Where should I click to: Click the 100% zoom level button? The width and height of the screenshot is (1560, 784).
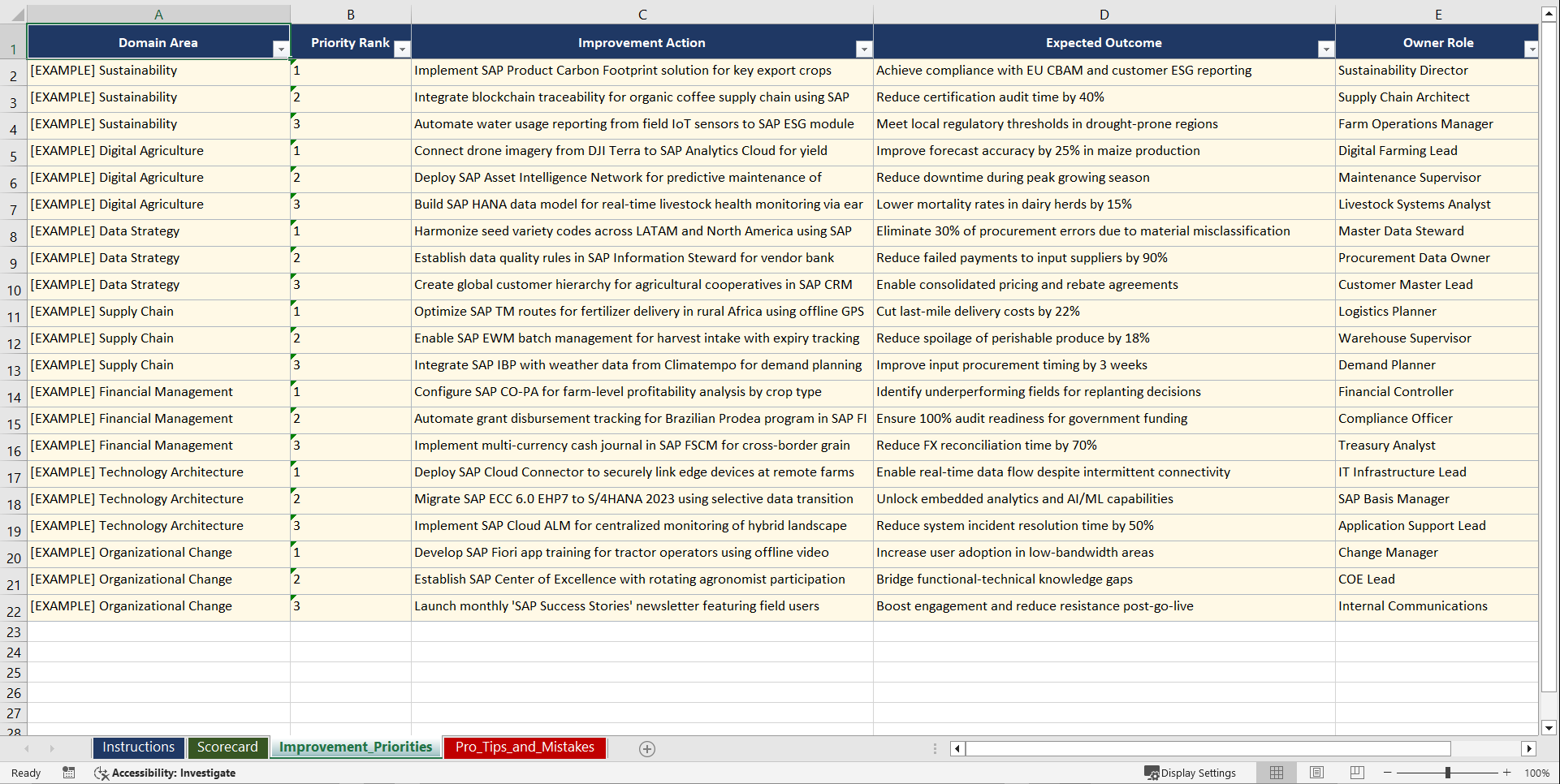[1537, 773]
